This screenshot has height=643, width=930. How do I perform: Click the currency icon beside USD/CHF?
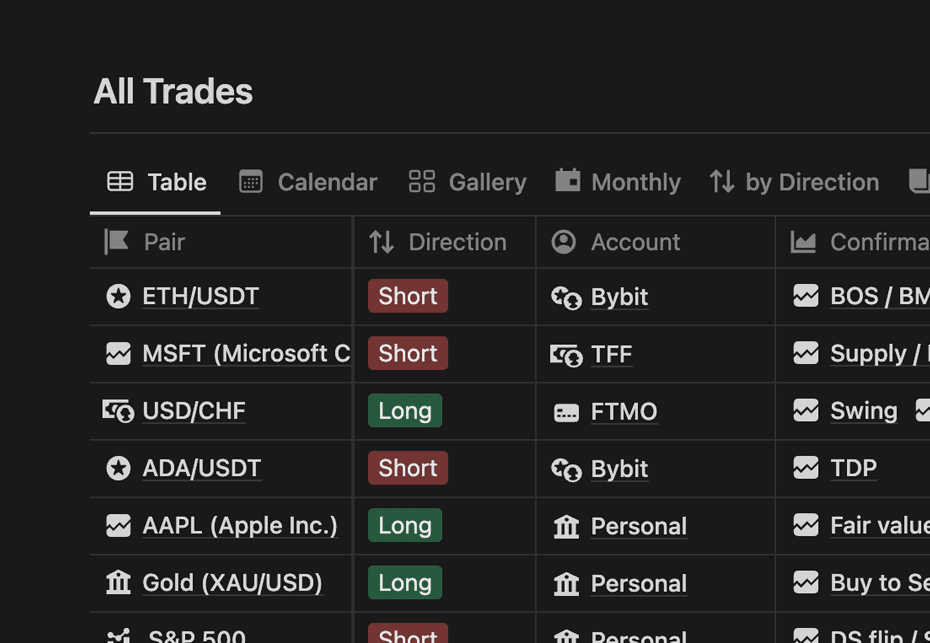(x=118, y=411)
